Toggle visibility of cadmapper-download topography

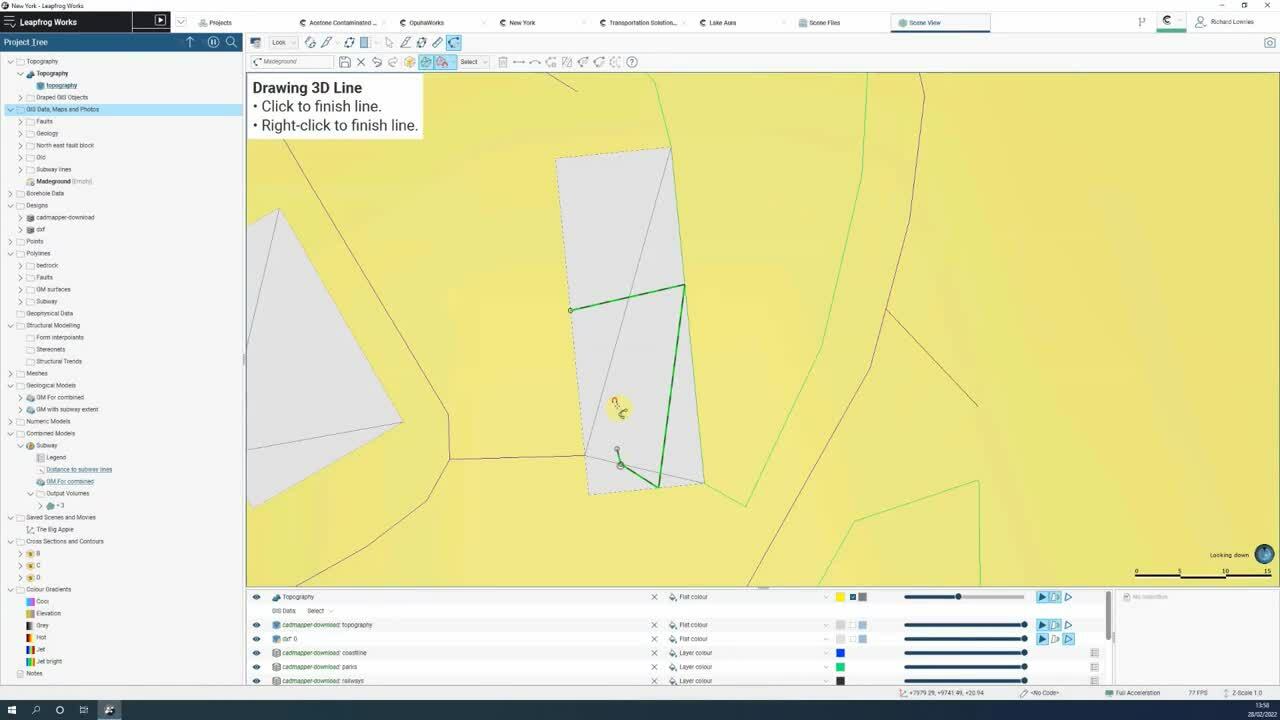256,625
